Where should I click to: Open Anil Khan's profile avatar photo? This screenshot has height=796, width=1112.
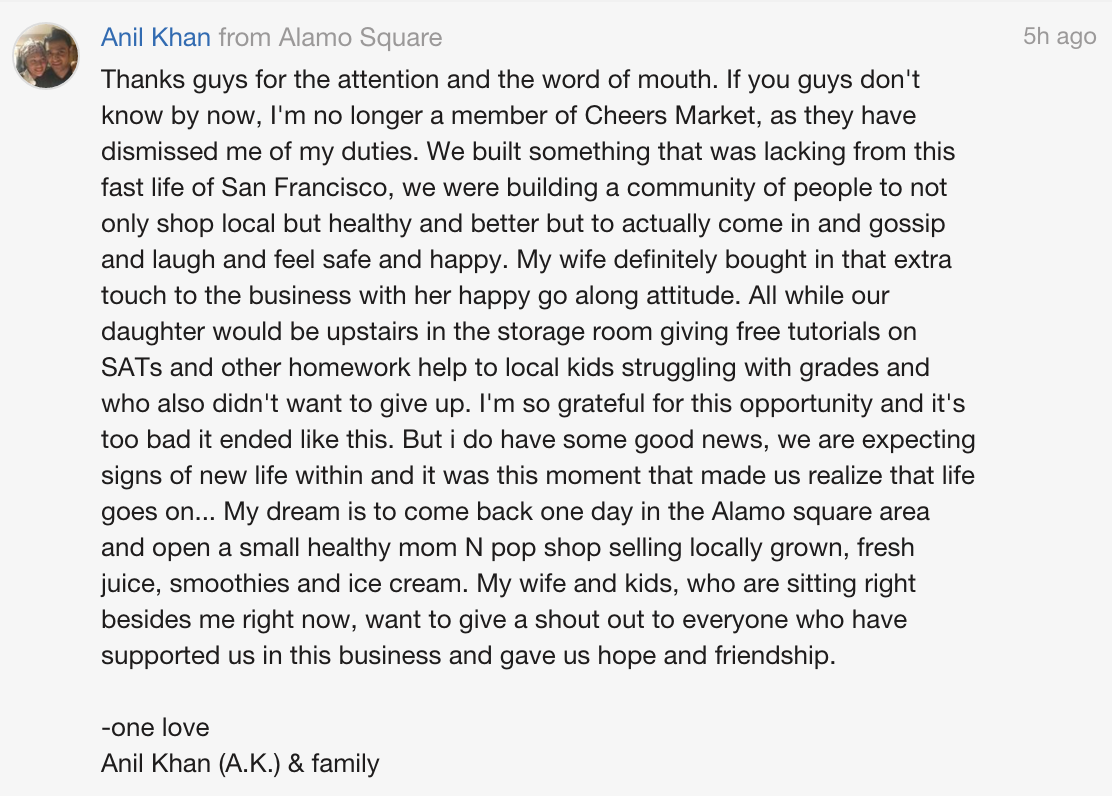(46, 55)
